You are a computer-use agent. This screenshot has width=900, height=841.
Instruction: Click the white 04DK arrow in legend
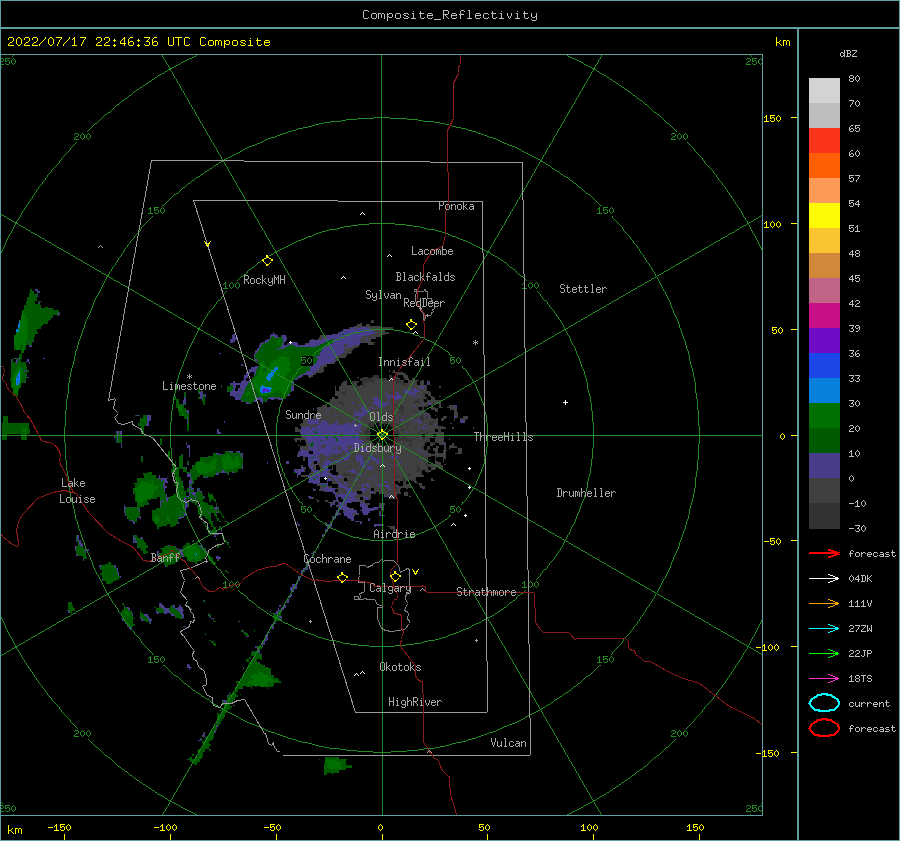[824, 578]
